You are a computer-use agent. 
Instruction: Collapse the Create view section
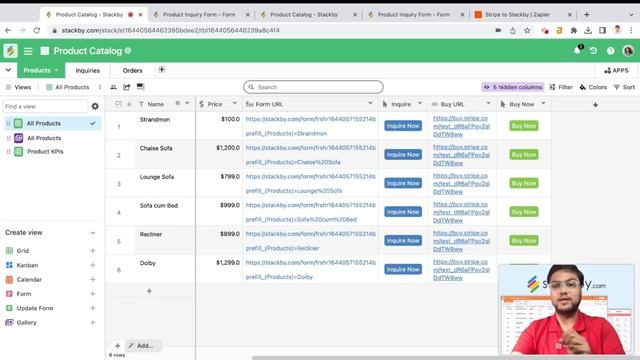[93, 233]
